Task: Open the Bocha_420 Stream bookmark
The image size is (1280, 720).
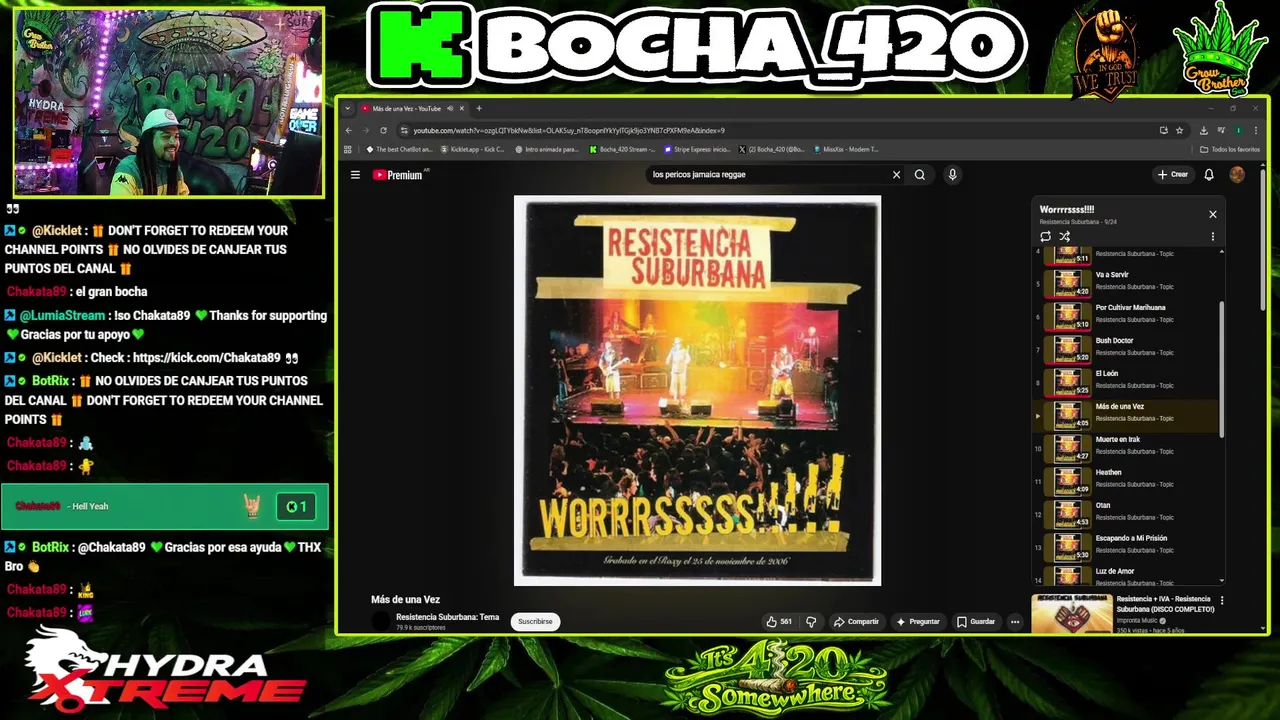Action: click(x=622, y=149)
